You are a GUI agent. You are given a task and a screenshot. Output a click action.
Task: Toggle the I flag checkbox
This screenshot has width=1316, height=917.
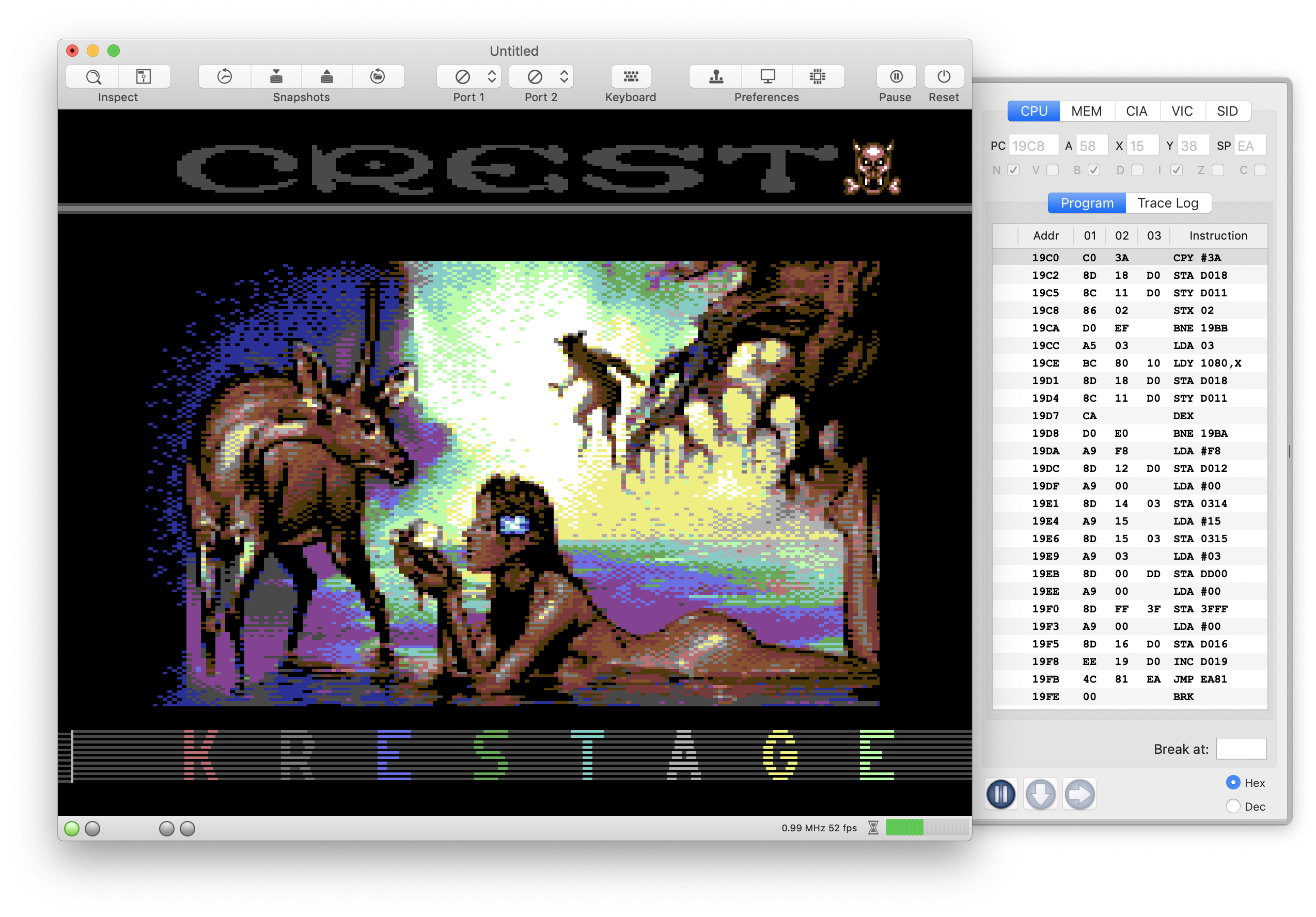(x=1176, y=170)
